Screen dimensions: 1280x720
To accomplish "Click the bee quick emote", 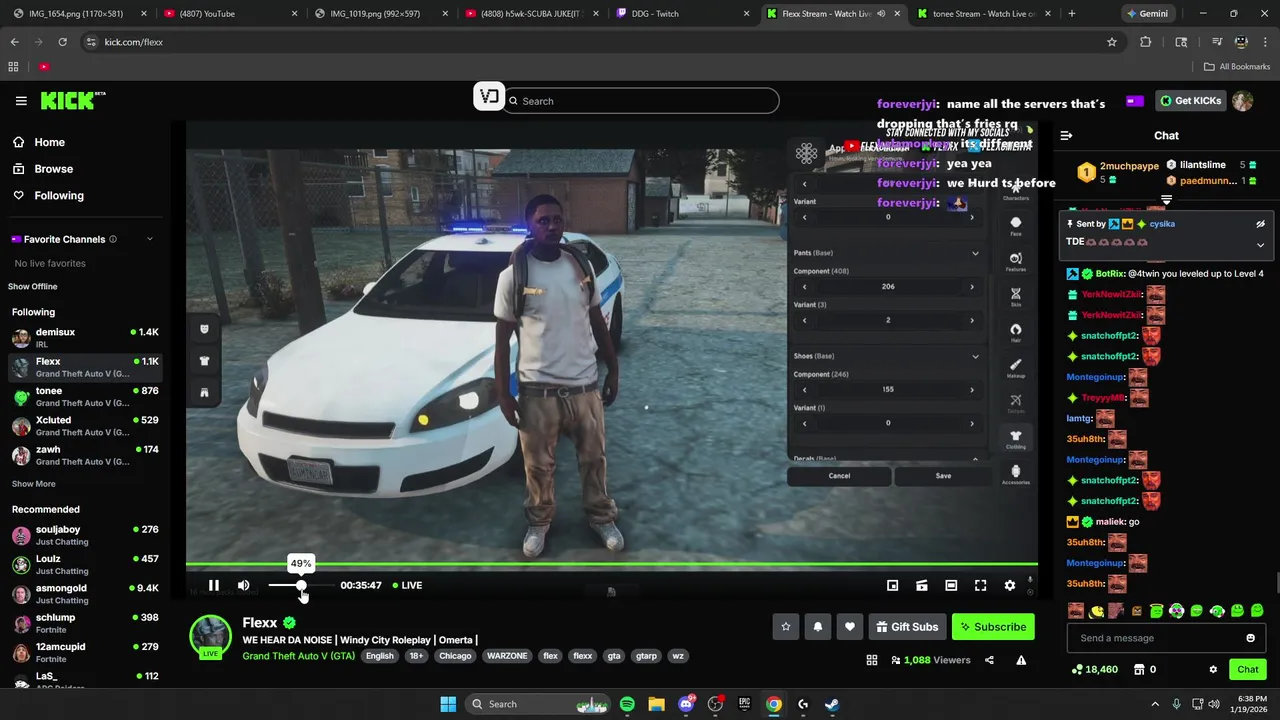I will (1097, 611).
